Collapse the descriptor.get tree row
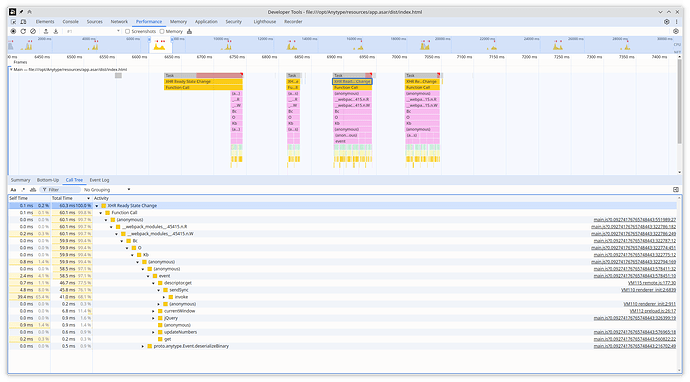Image resolution: width=690 pixels, height=382 pixels. [x=154, y=283]
